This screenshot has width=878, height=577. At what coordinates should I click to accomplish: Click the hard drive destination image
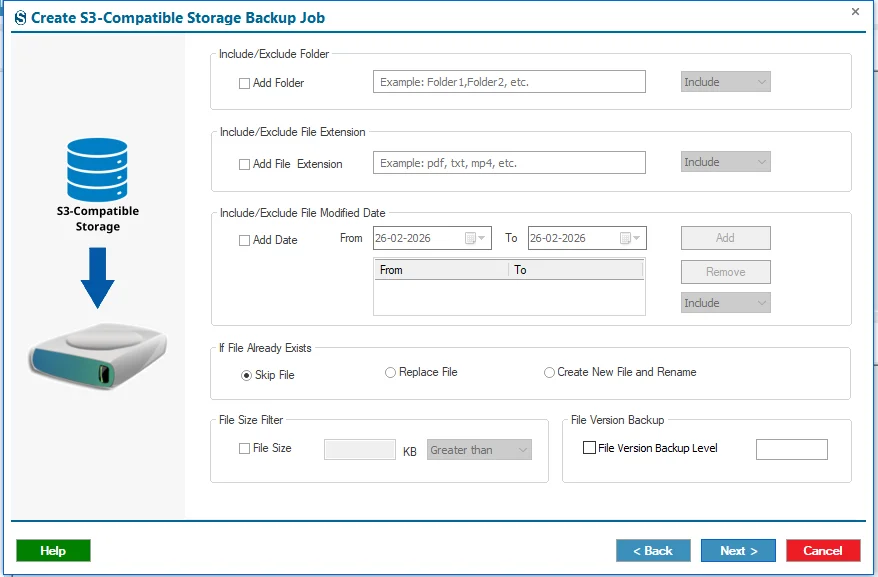pos(98,355)
